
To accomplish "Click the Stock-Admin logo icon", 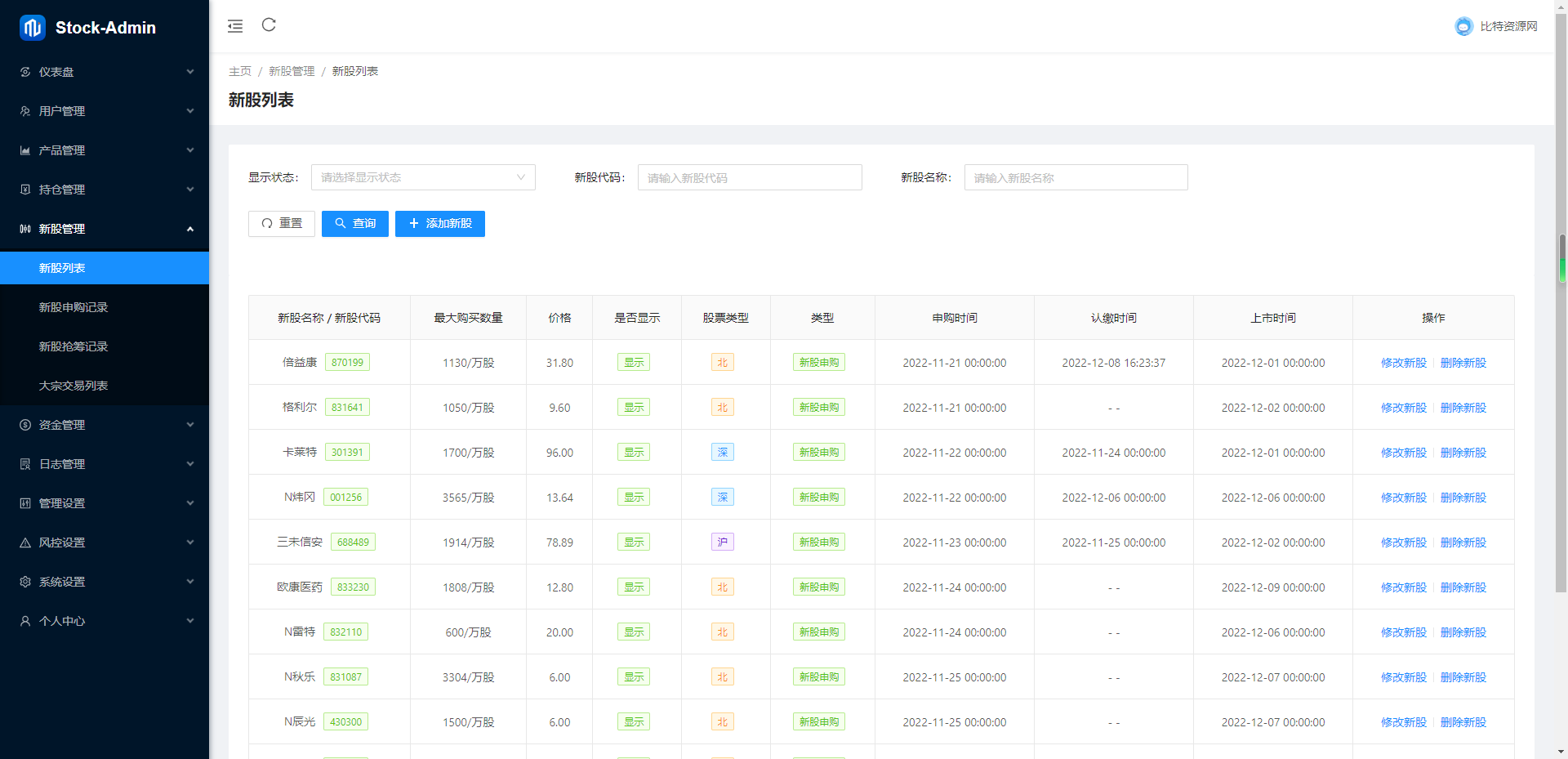I will click(x=31, y=27).
